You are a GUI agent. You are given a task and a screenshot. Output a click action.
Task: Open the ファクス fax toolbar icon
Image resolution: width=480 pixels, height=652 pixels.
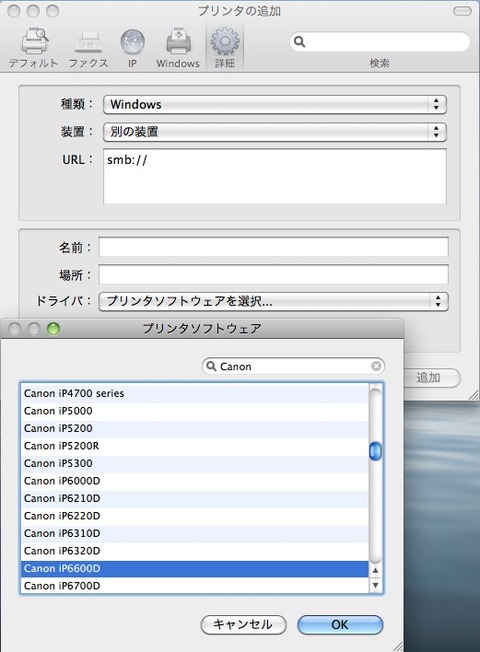(88, 48)
